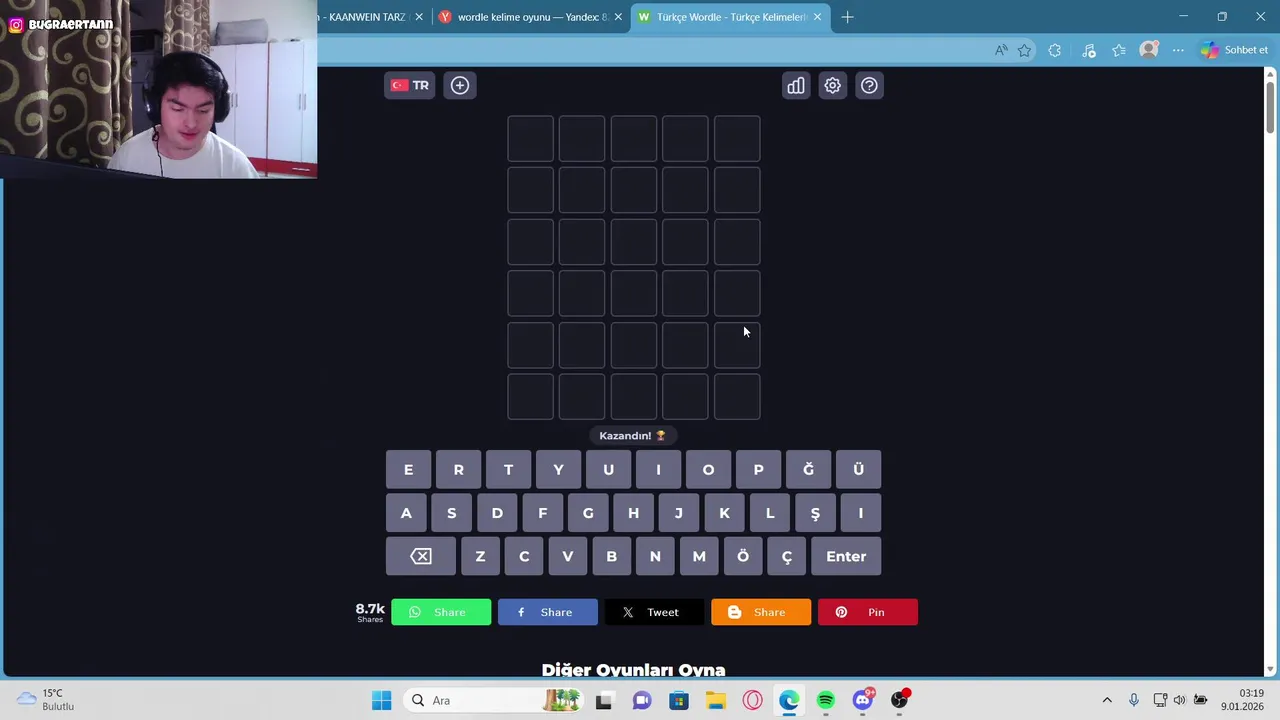Tap letter E on game keyboard
This screenshot has width=1280, height=720.
[x=408, y=470]
